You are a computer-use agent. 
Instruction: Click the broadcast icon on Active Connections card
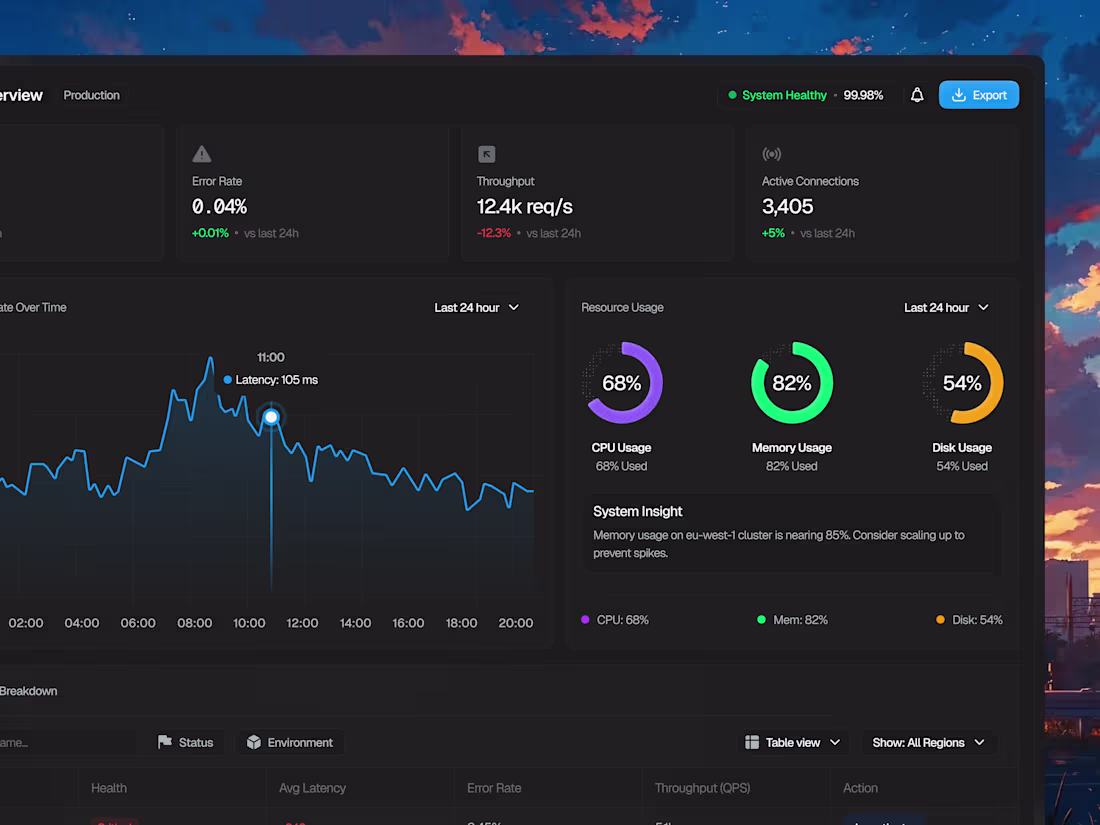(x=771, y=154)
